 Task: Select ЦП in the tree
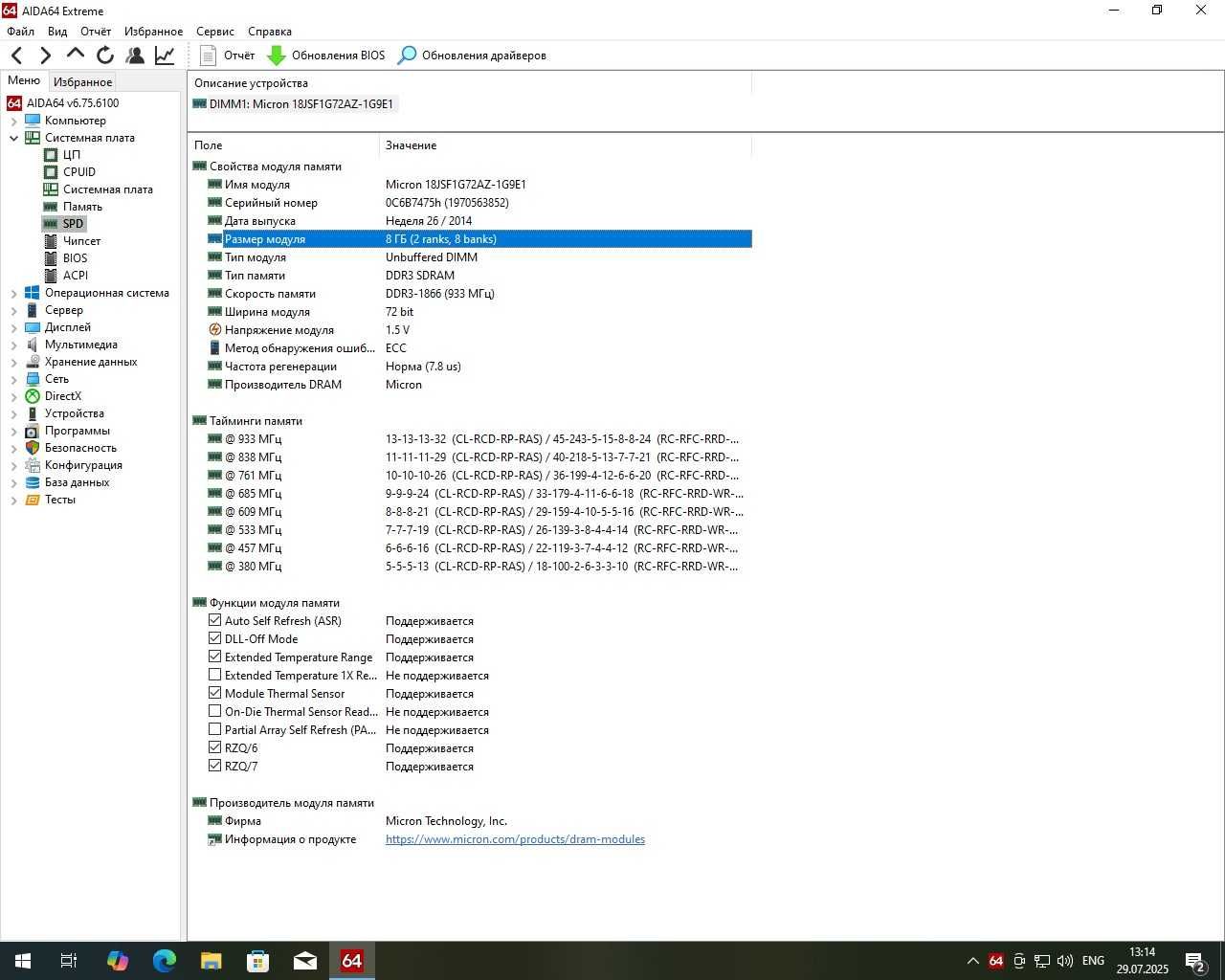tap(72, 155)
